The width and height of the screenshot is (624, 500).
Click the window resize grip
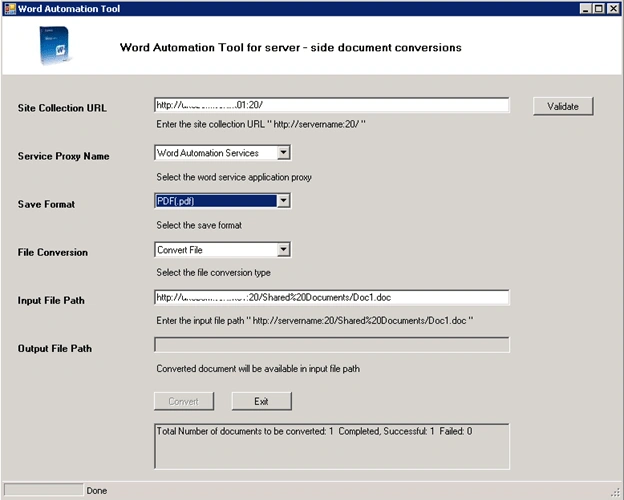click(x=616, y=493)
